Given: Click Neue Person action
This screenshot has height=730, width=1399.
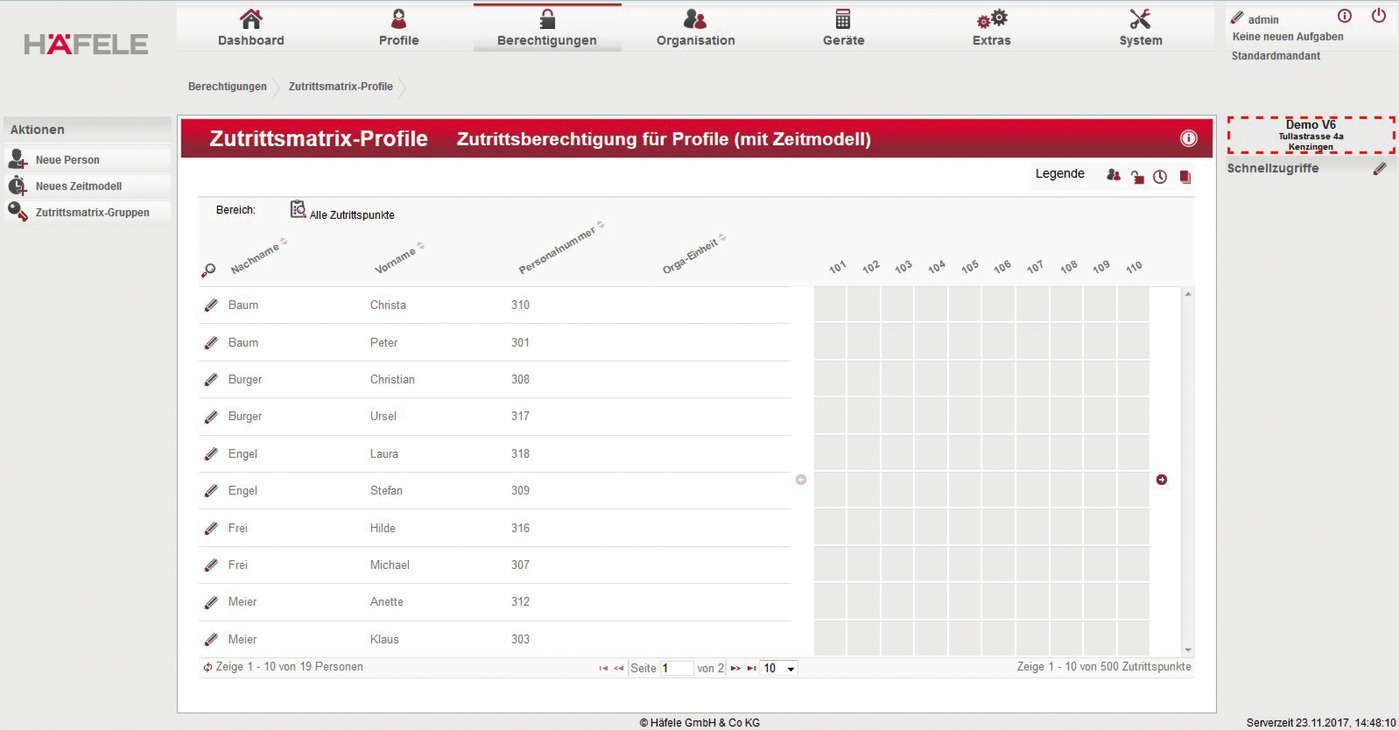Looking at the screenshot, I should tap(67, 160).
